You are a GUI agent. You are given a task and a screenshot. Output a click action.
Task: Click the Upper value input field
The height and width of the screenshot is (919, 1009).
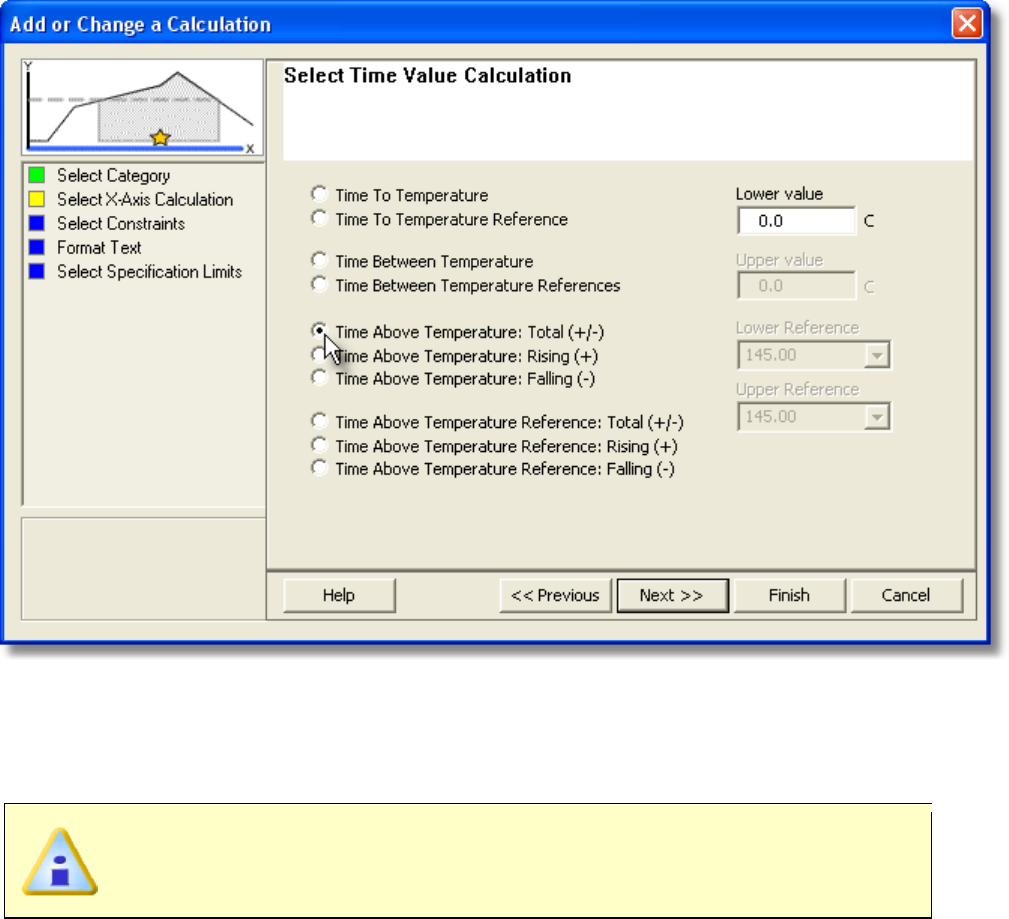pos(797,286)
